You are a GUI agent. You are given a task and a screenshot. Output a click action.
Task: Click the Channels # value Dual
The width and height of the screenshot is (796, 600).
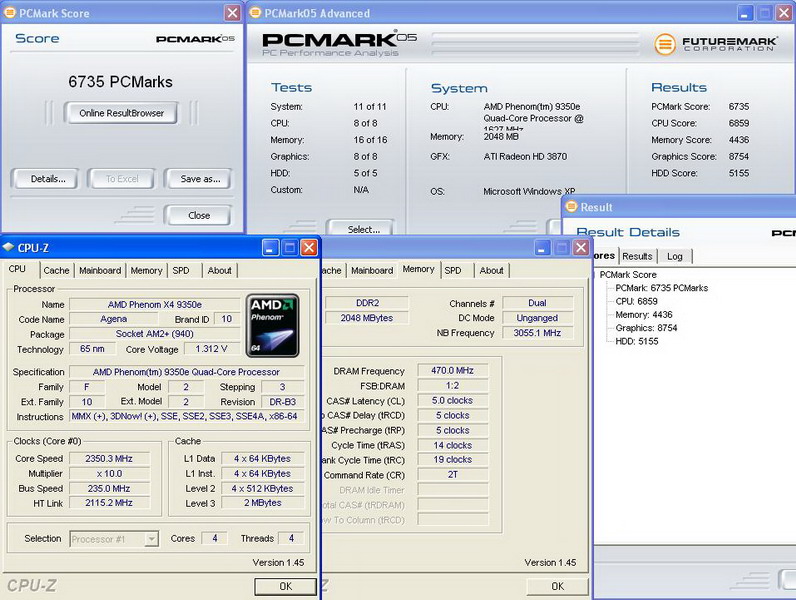coord(537,303)
